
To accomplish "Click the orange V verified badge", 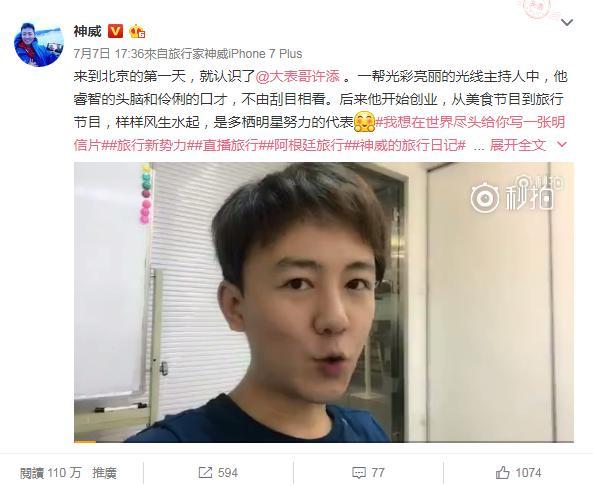I will point(116,31).
